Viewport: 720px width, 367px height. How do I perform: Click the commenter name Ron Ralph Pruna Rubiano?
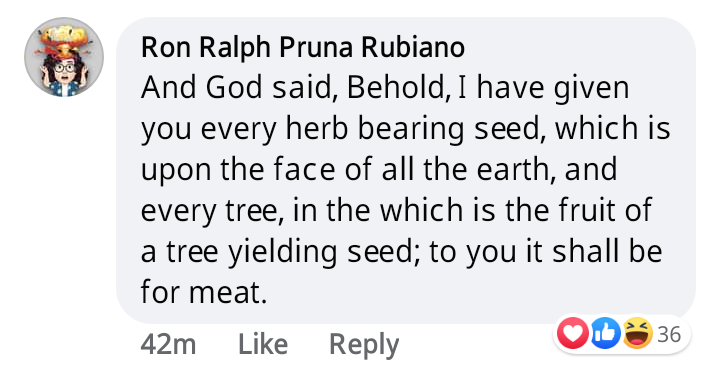(x=303, y=47)
